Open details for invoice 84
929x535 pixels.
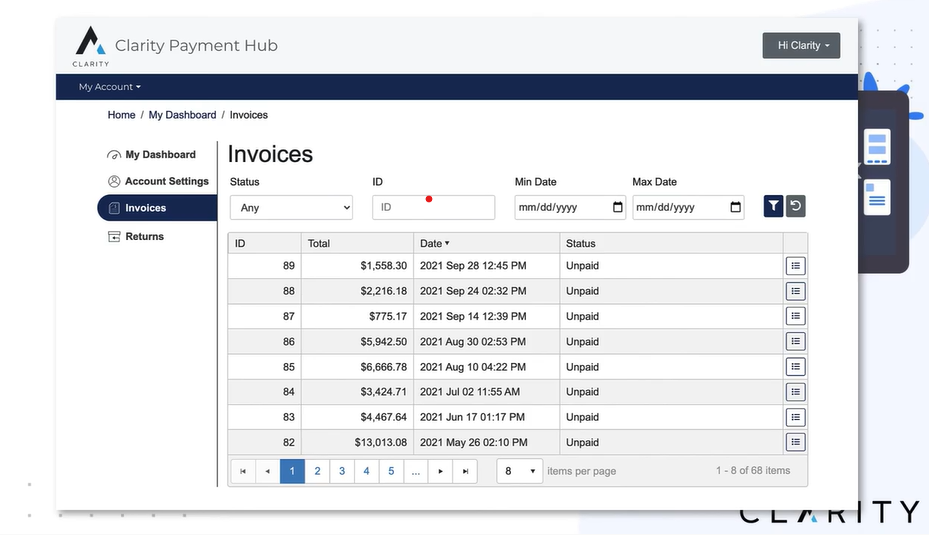pos(795,392)
